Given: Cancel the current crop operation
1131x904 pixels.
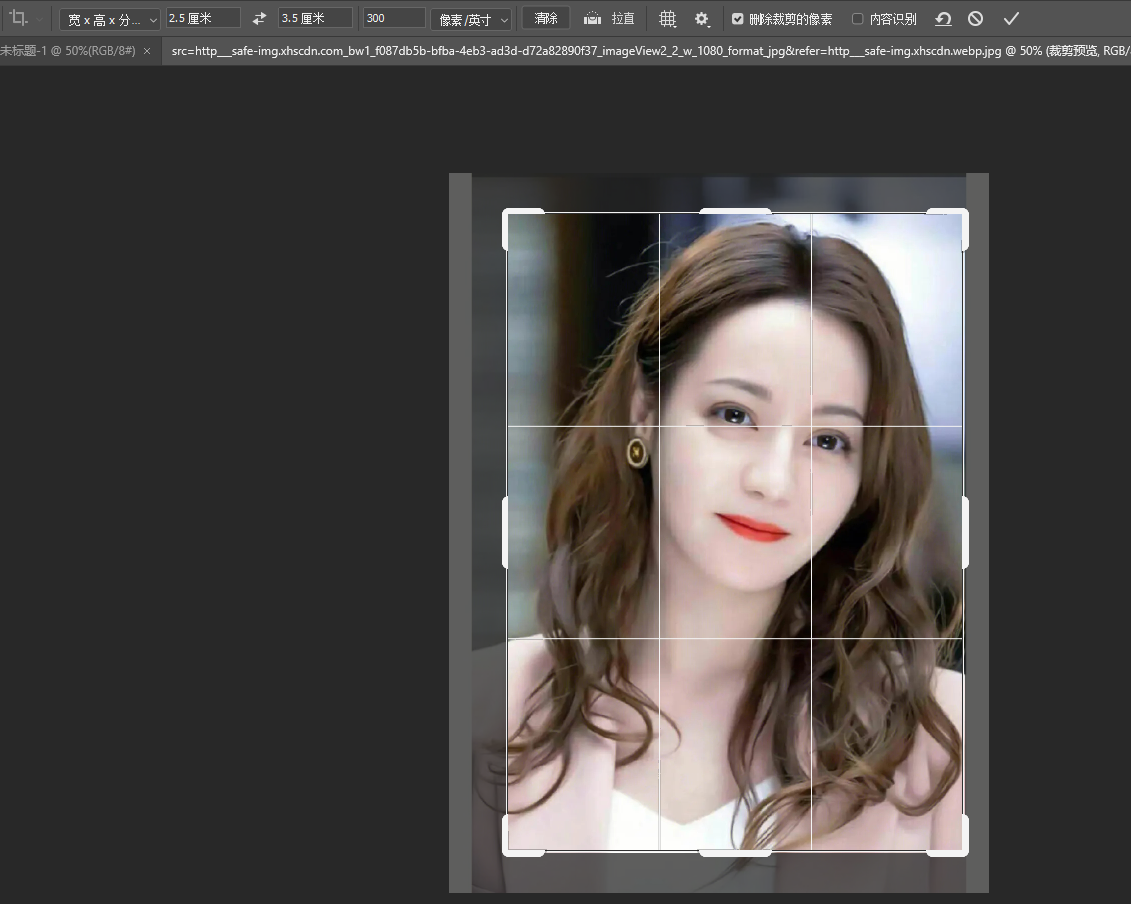Looking at the screenshot, I should 976,19.
